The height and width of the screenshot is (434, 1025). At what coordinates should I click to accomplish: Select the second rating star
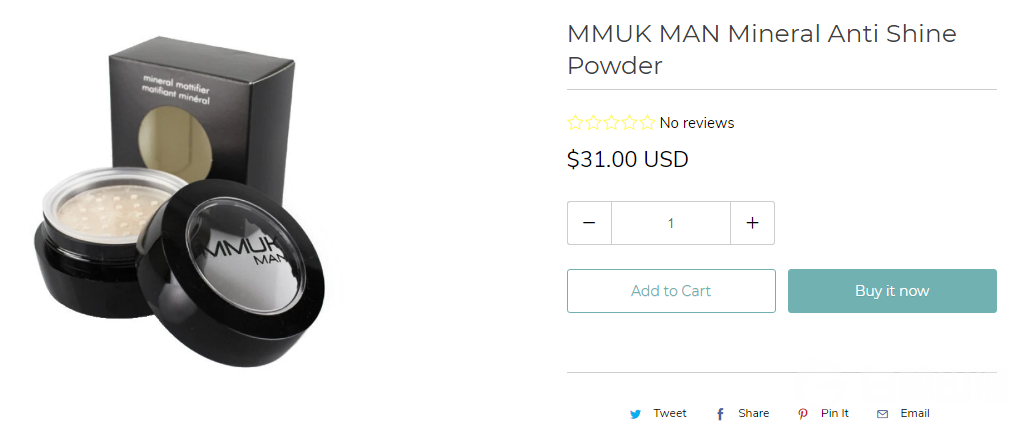pyautogui.click(x=593, y=123)
